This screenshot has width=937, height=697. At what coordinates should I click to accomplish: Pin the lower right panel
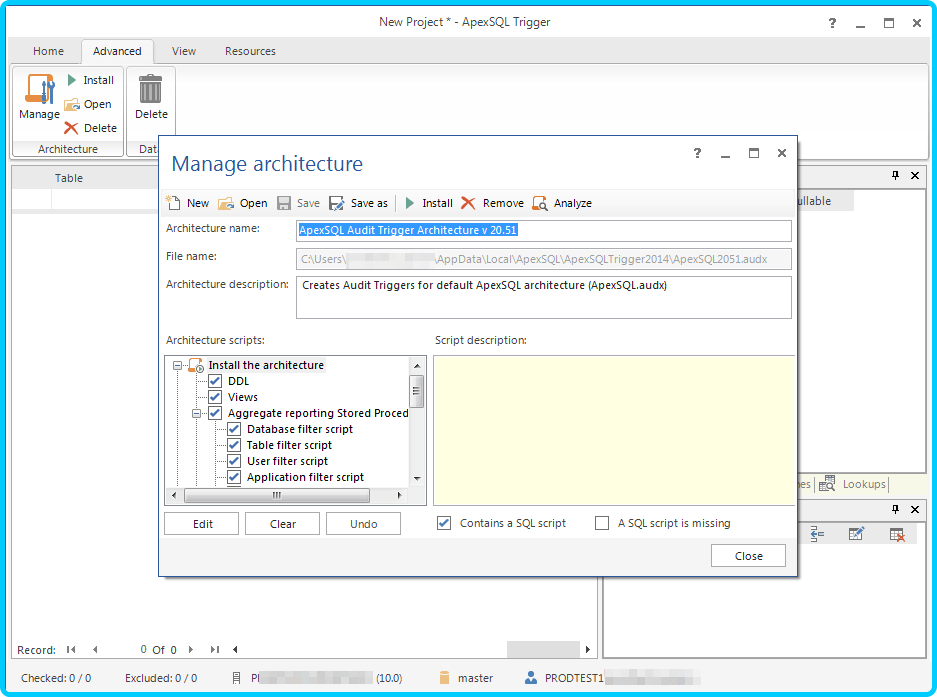tap(895, 509)
